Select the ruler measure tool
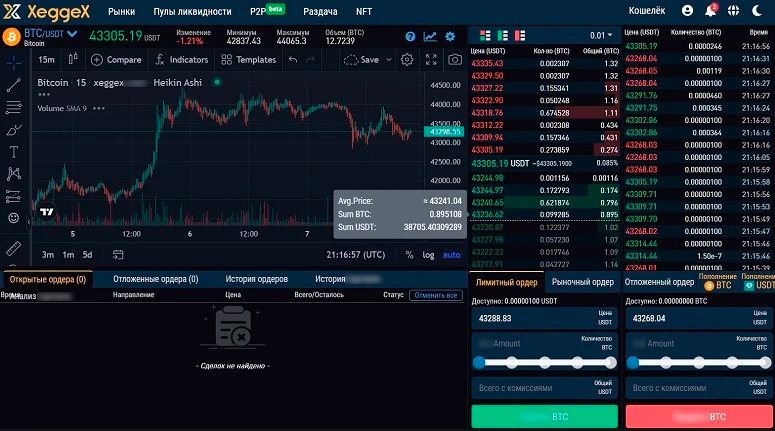This screenshot has width=775, height=431. [x=14, y=246]
